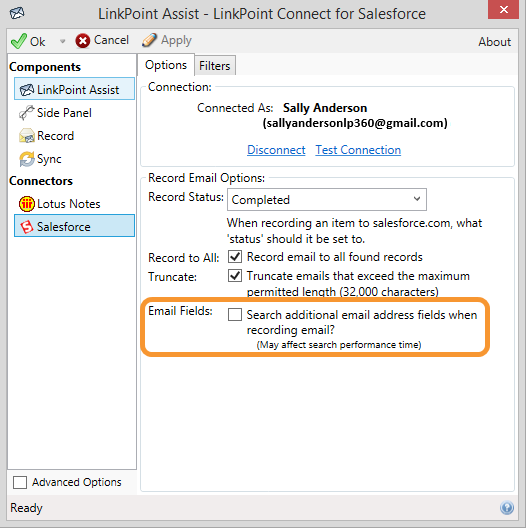Select the LinkPoint Assist envelope icon
527x528 pixels.
pyautogui.click(x=27, y=90)
